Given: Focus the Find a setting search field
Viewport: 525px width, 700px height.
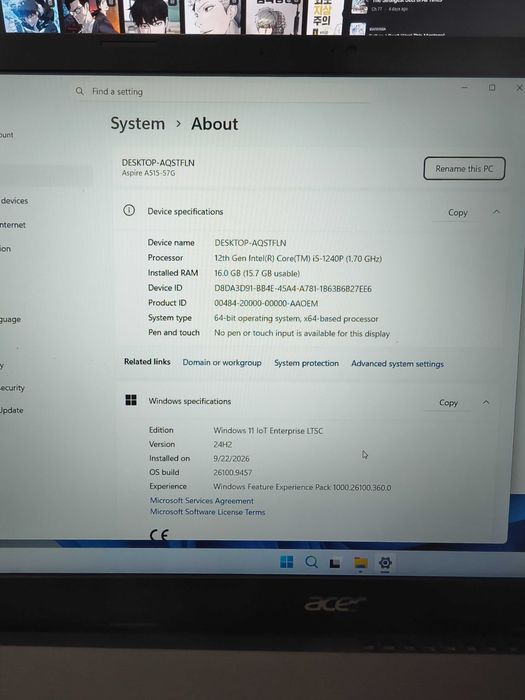Looking at the screenshot, I should 222,92.
